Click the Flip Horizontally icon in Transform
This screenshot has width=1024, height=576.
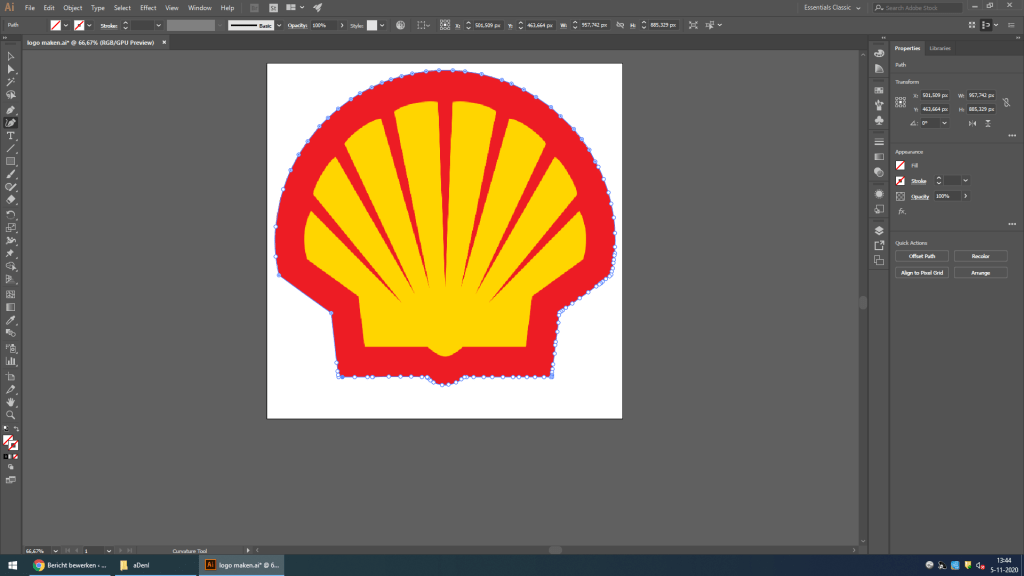[973, 122]
